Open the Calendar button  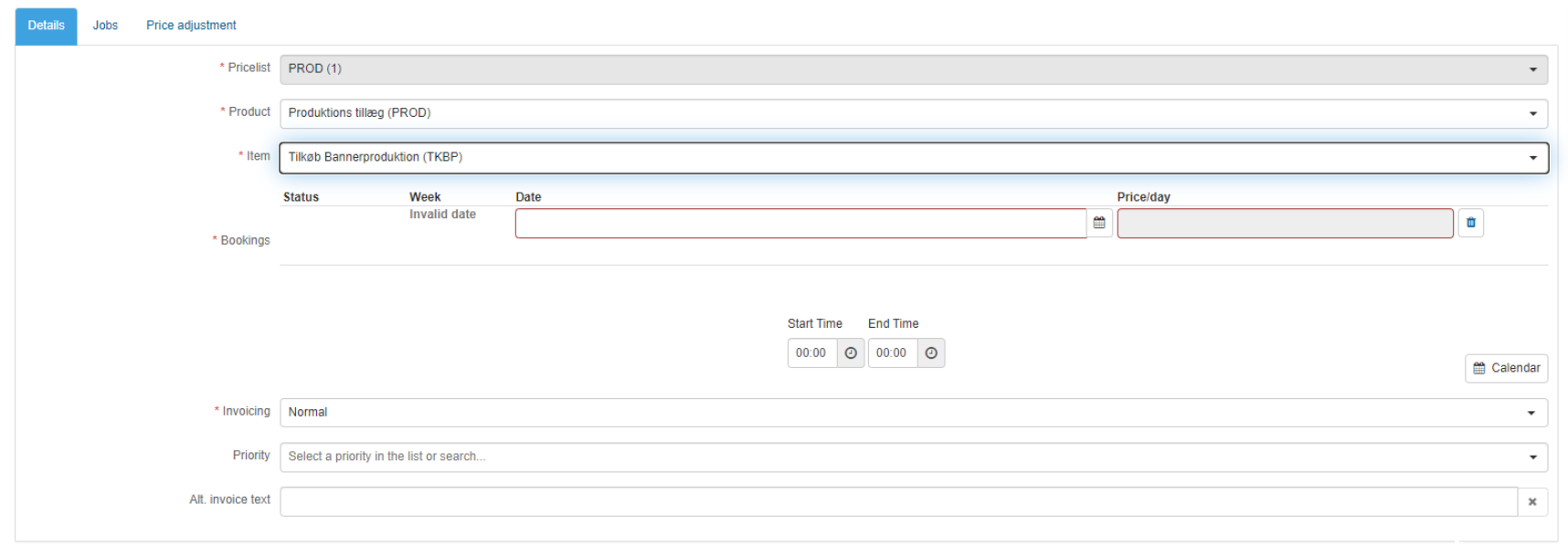(x=1506, y=368)
